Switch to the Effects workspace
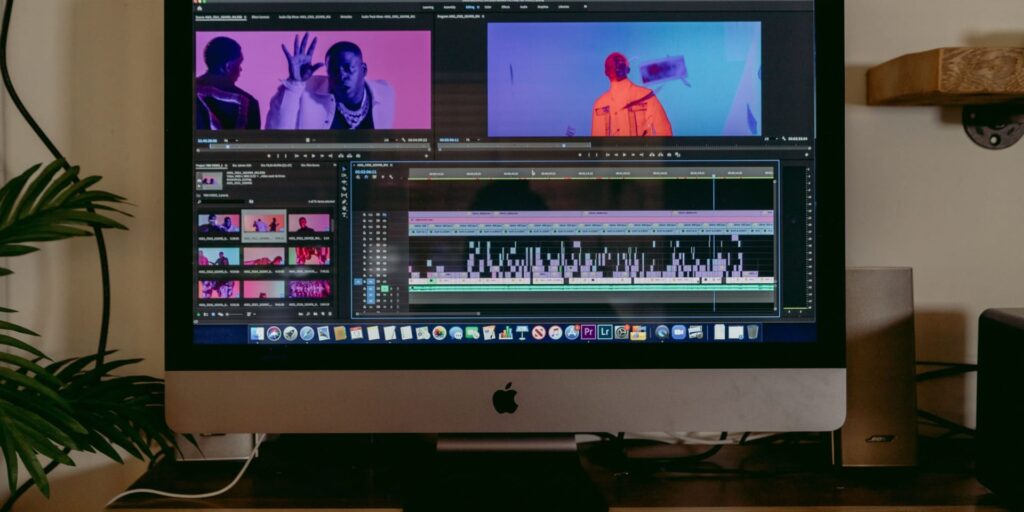This screenshot has height=512, width=1024. 505,7
